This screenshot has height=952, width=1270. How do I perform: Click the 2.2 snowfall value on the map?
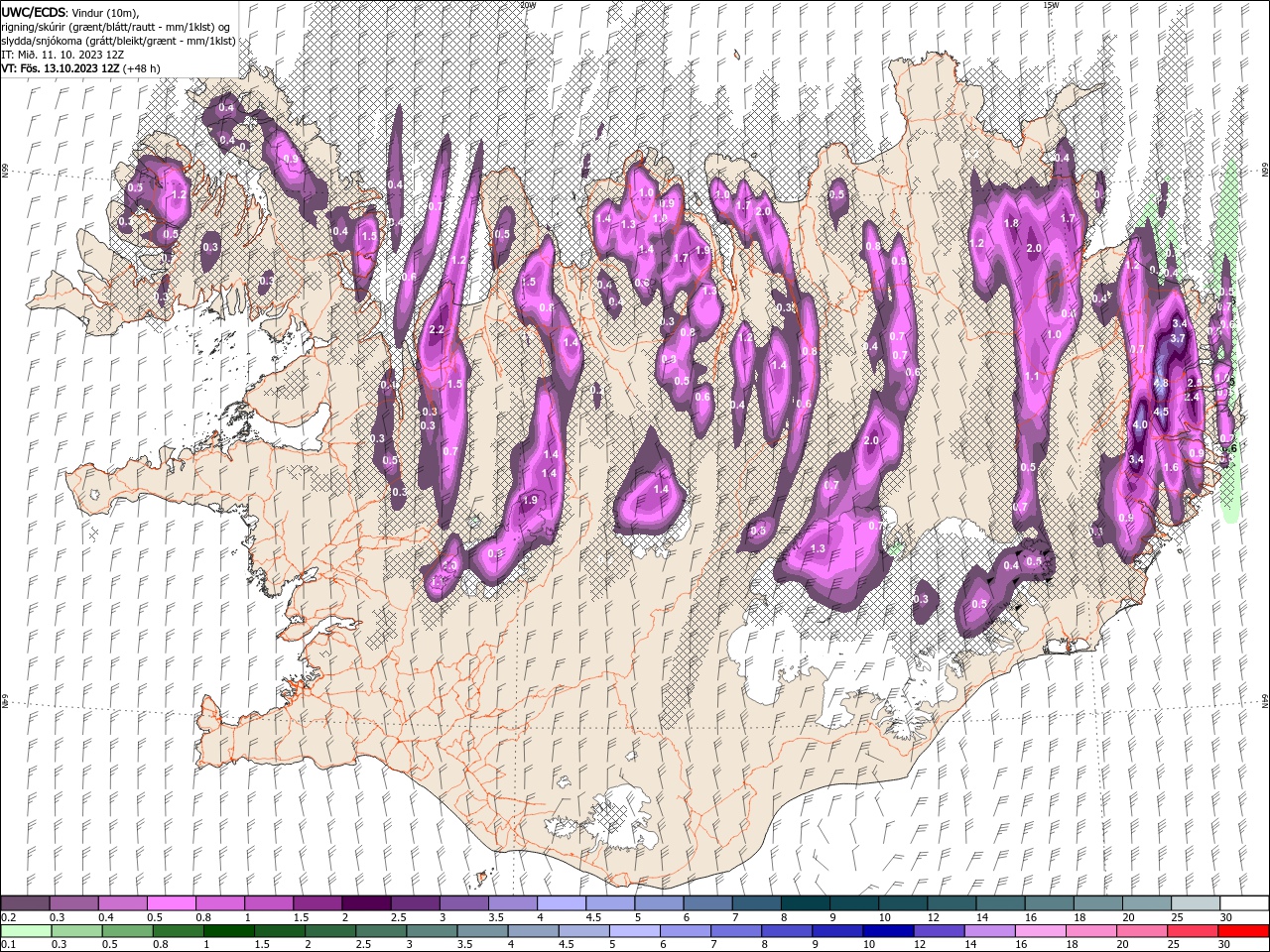(x=436, y=329)
